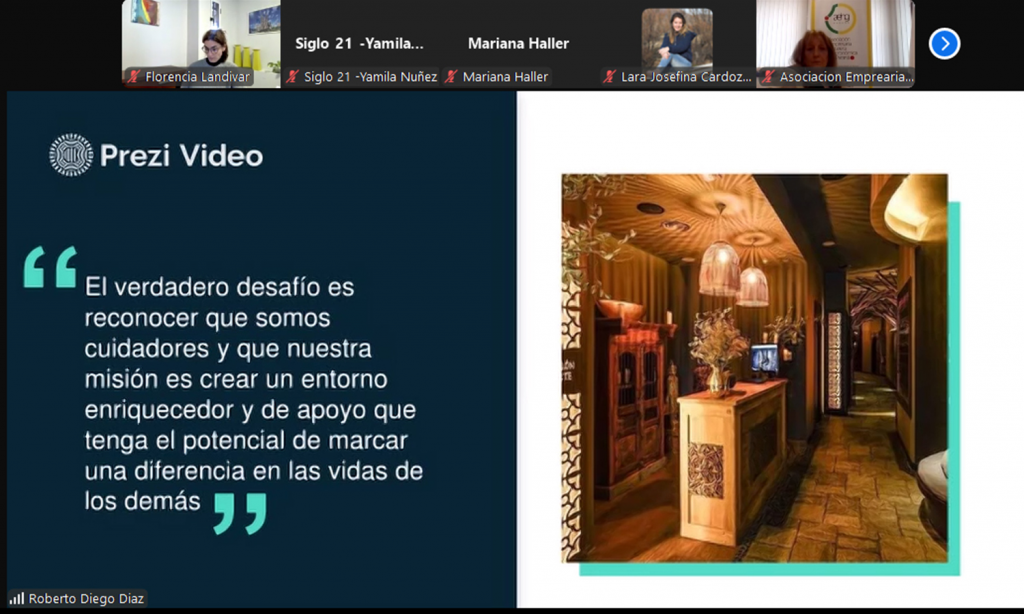Image resolution: width=1024 pixels, height=614 pixels.
Task: Click the Roberto Diego Diaz name label
Action: coord(86,598)
